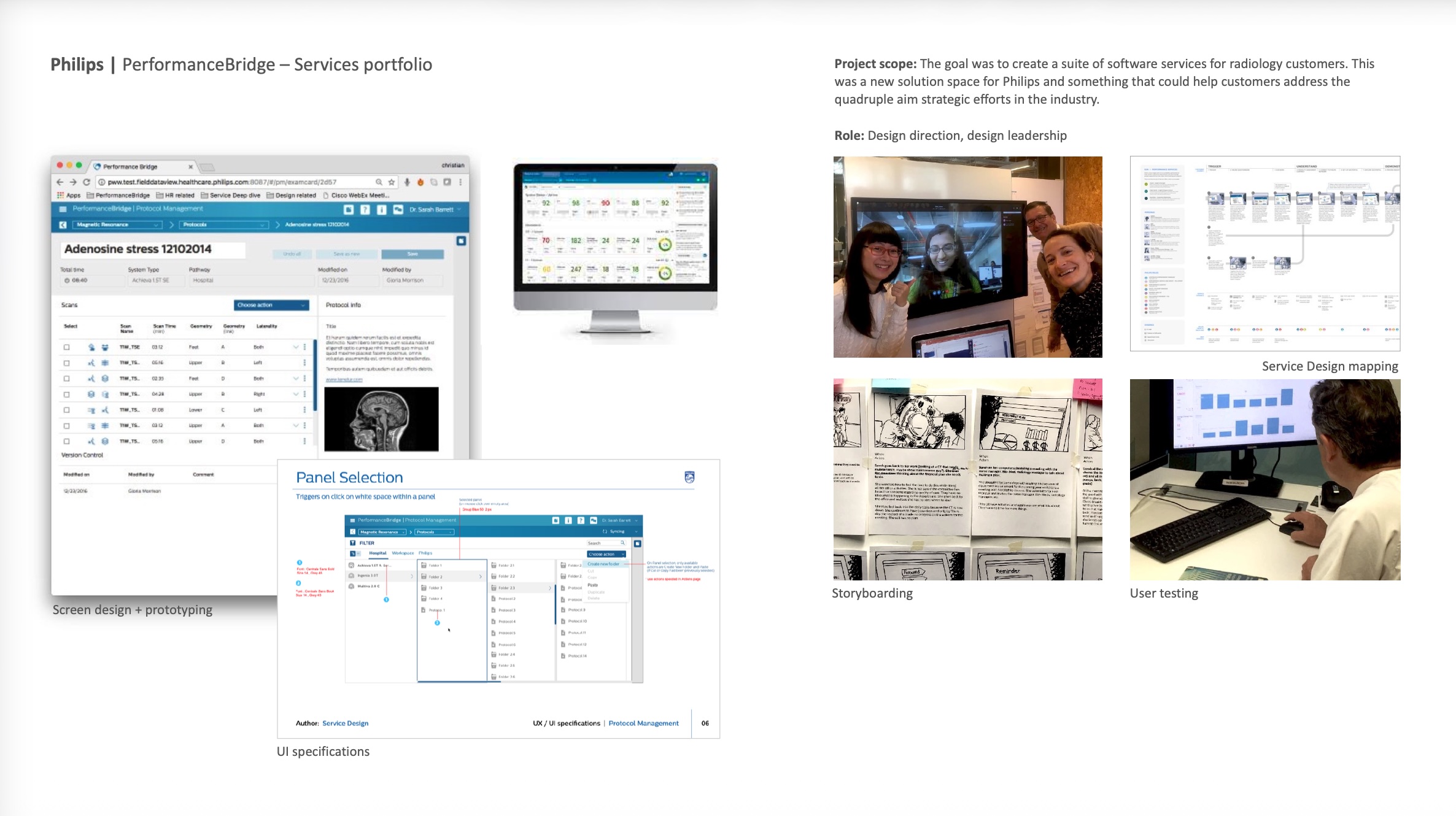This screenshot has height=816, width=1456.
Task: Check the checkbox for the 04:28 scan
Action: (x=67, y=395)
